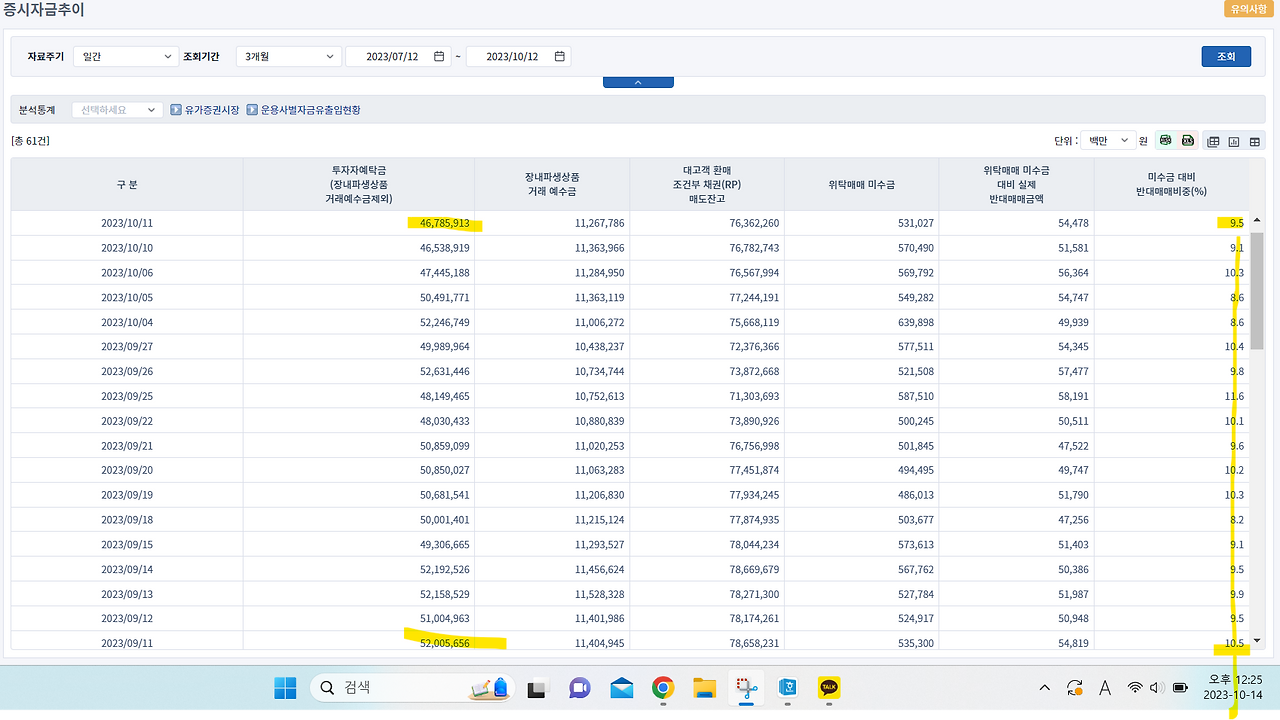
Task: Open the 조회기간 dropdown set to 3개월
Action: coord(289,57)
